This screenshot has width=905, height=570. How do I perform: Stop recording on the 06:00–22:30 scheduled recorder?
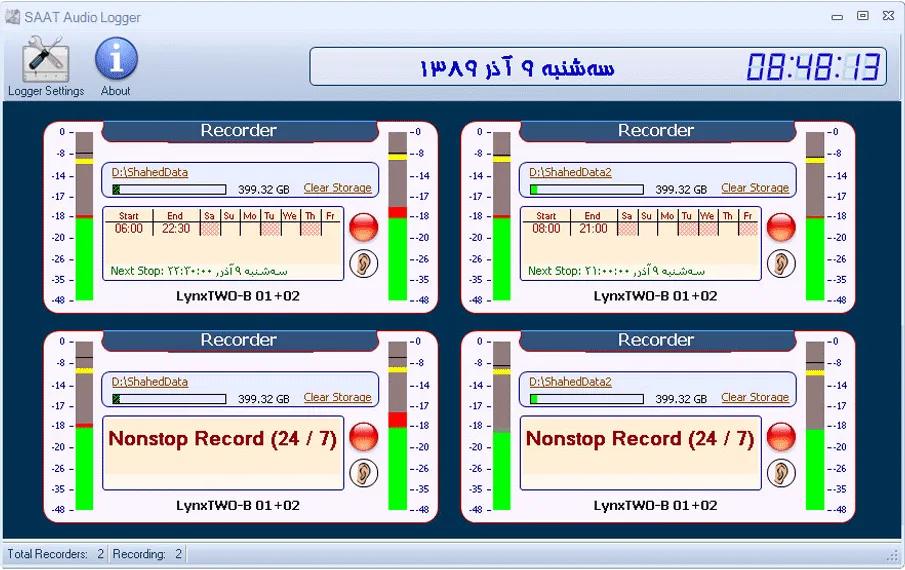[x=364, y=227]
